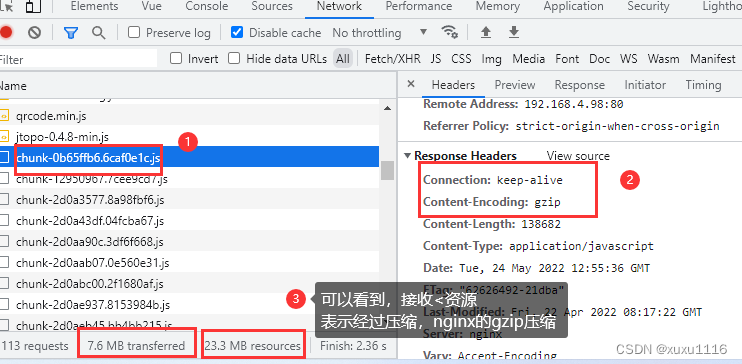Screen dimensions: 742x364
Task: Tick checkbox beside chunk-2d0aab07.0e560e31.js
Action: (x=4, y=262)
